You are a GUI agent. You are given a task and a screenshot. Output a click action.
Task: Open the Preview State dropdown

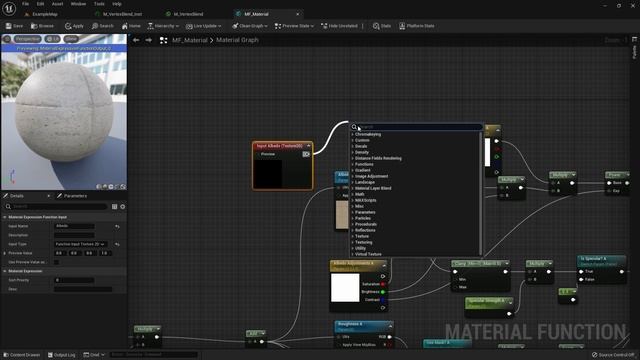tap(294, 26)
